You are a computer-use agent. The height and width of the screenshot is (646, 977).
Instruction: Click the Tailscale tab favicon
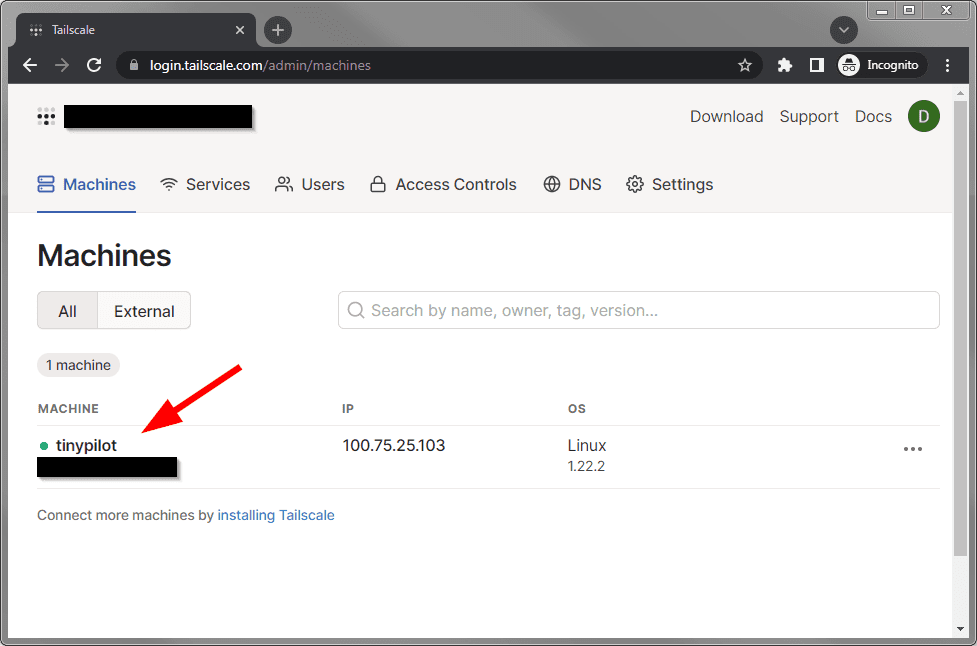click(x=36, y=30)
